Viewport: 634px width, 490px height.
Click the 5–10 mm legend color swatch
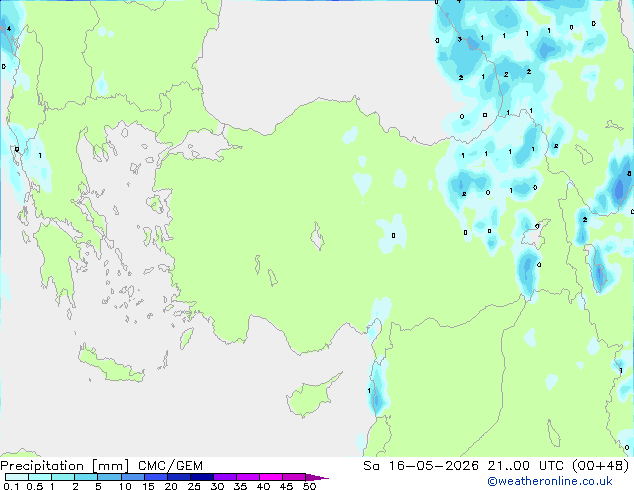(109, 477)
